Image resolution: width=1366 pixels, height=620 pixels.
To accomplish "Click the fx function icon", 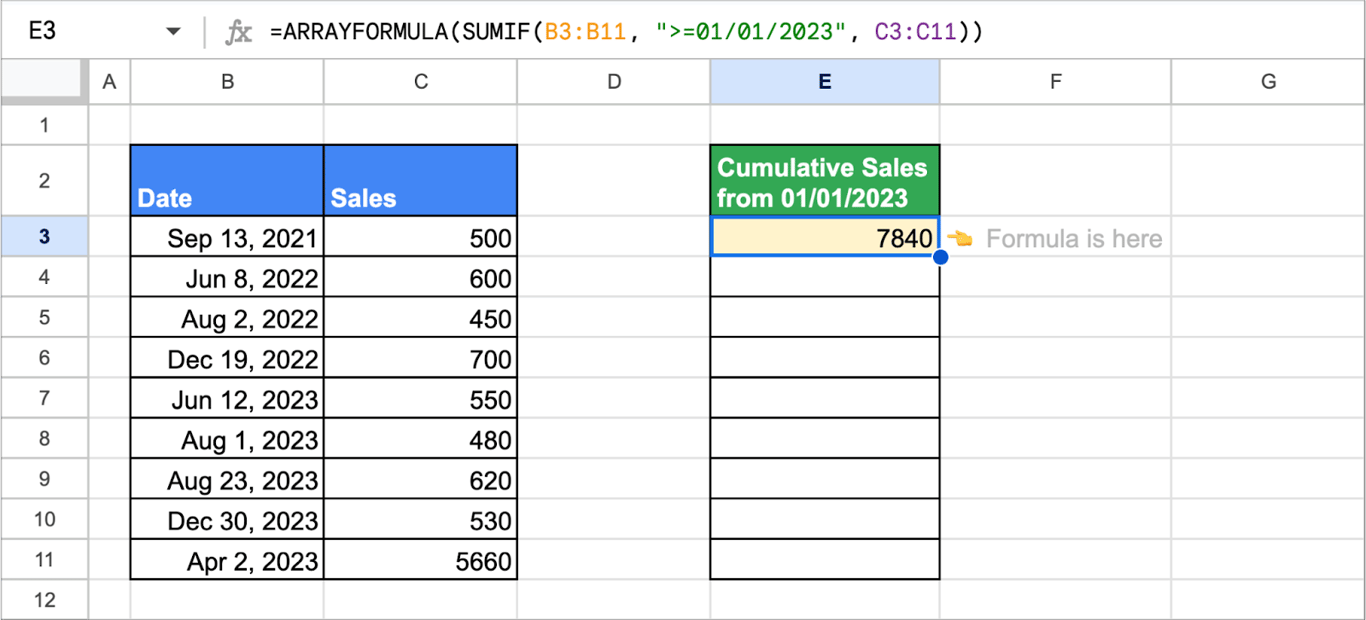I will (x=238, y=32).
